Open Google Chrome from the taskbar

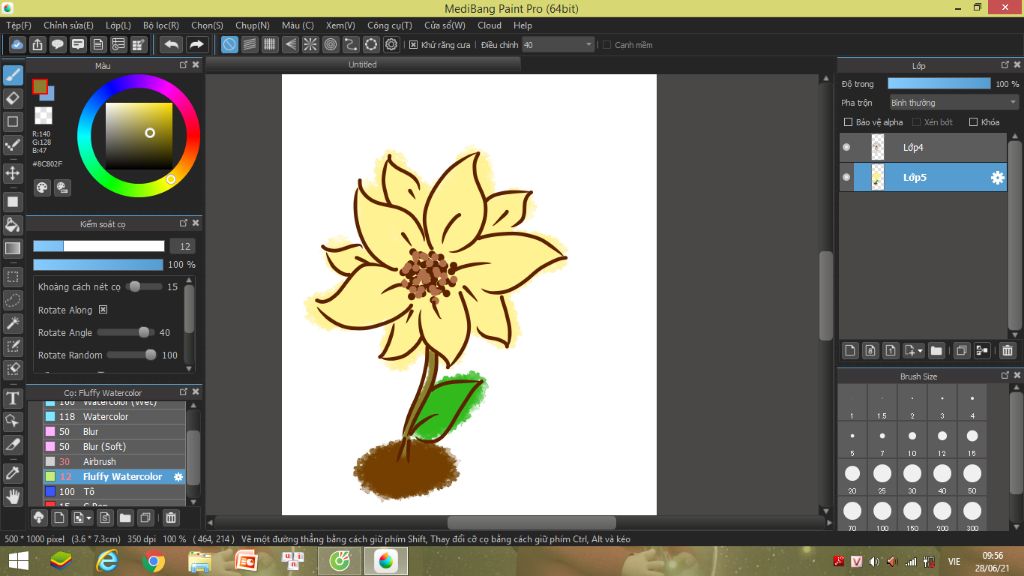coord(154,561)
